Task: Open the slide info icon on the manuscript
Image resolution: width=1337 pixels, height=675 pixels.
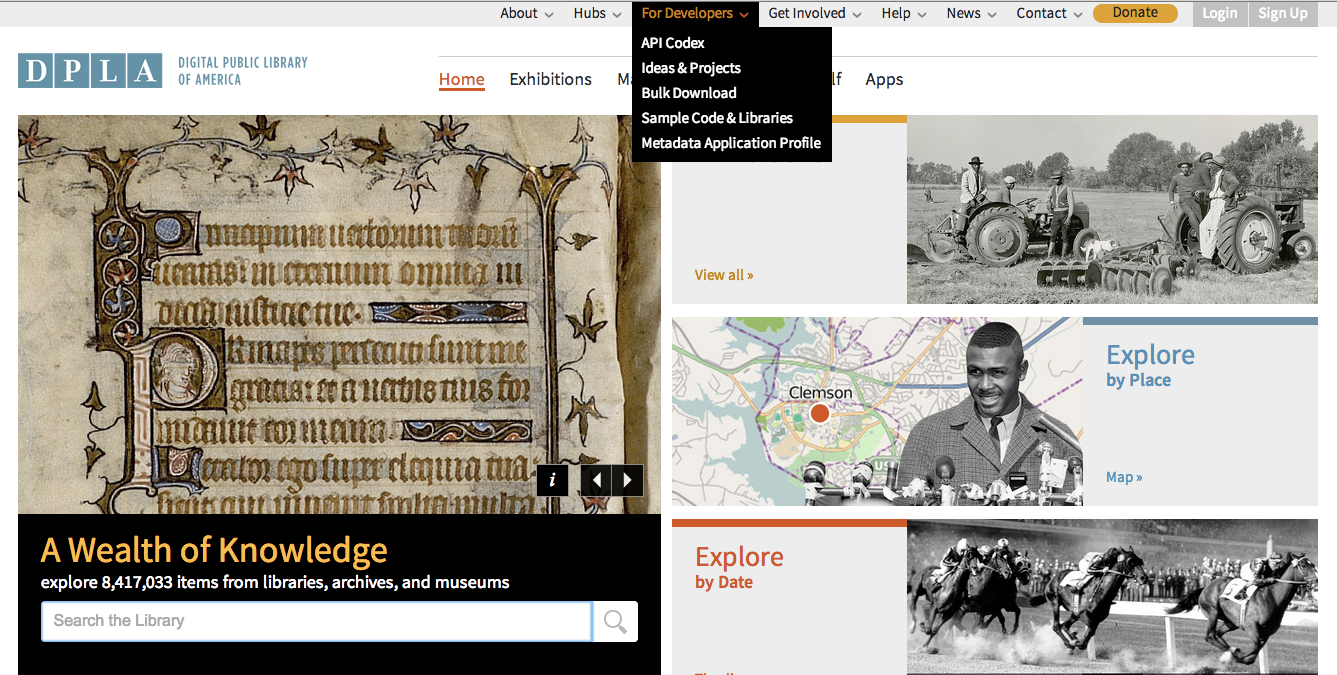Action: (552, 480)
